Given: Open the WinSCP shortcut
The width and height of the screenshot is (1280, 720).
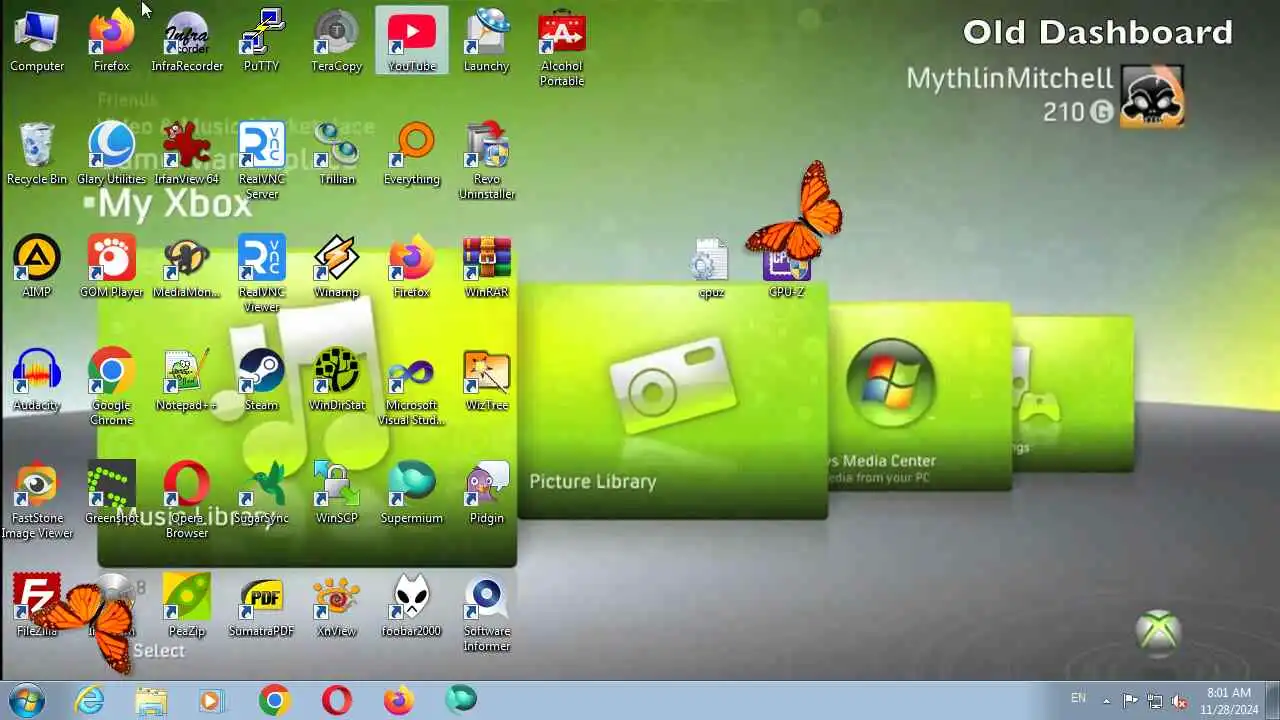Looking at the screenshot, I should [x=337, y=494].
